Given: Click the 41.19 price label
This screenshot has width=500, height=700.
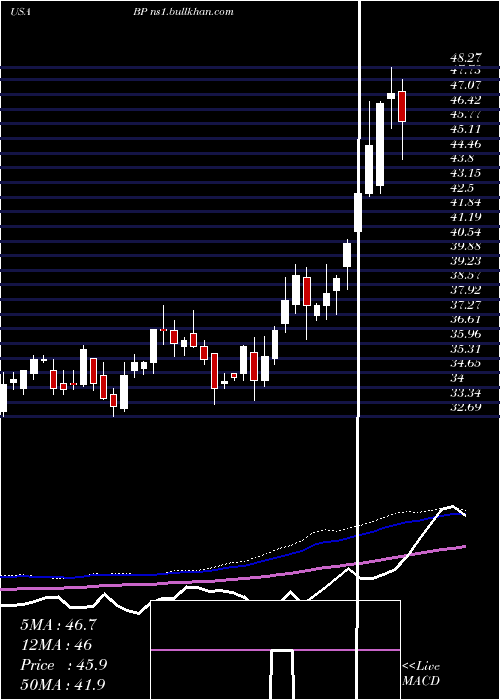Looking at the screenshot, I should (x=466, y=217).
